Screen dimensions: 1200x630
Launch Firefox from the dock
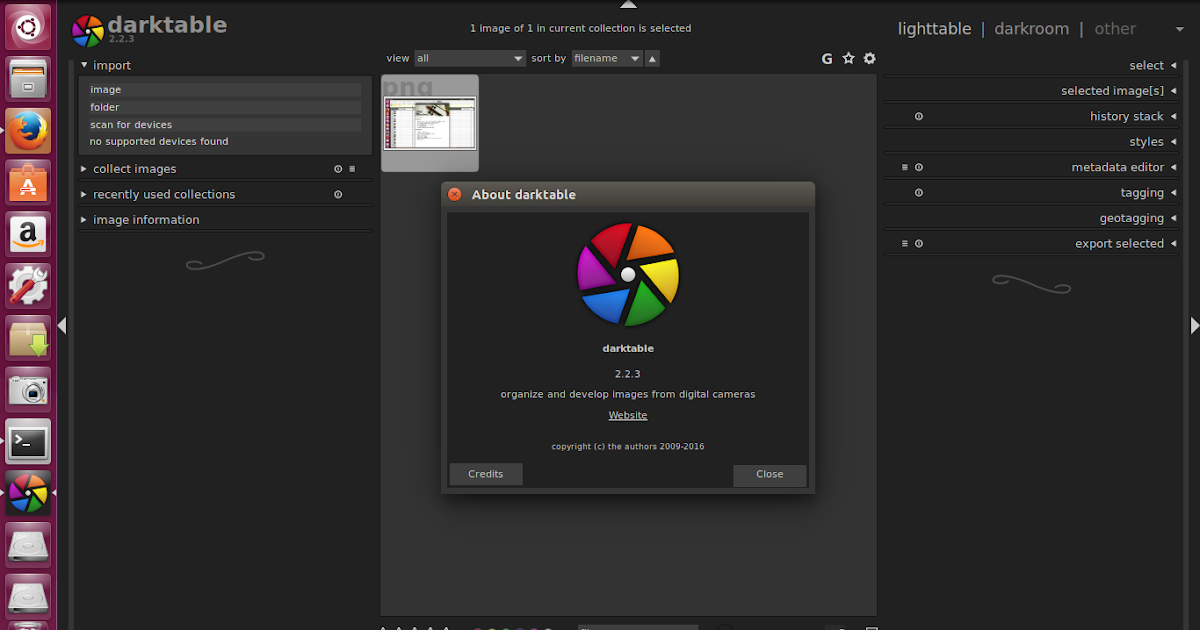(28, 130)
